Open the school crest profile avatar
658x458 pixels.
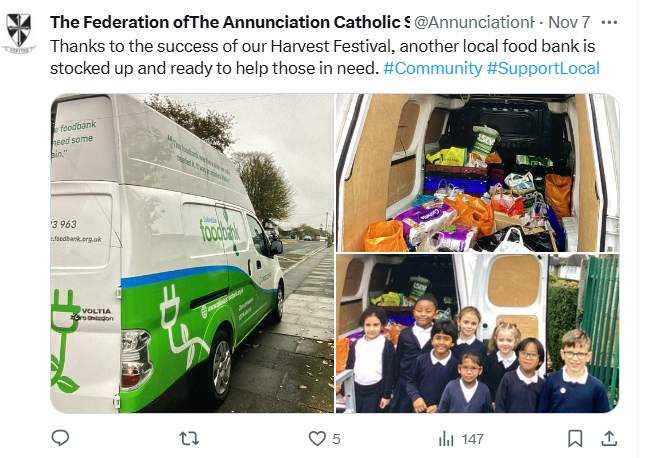[x=18, y=33]
